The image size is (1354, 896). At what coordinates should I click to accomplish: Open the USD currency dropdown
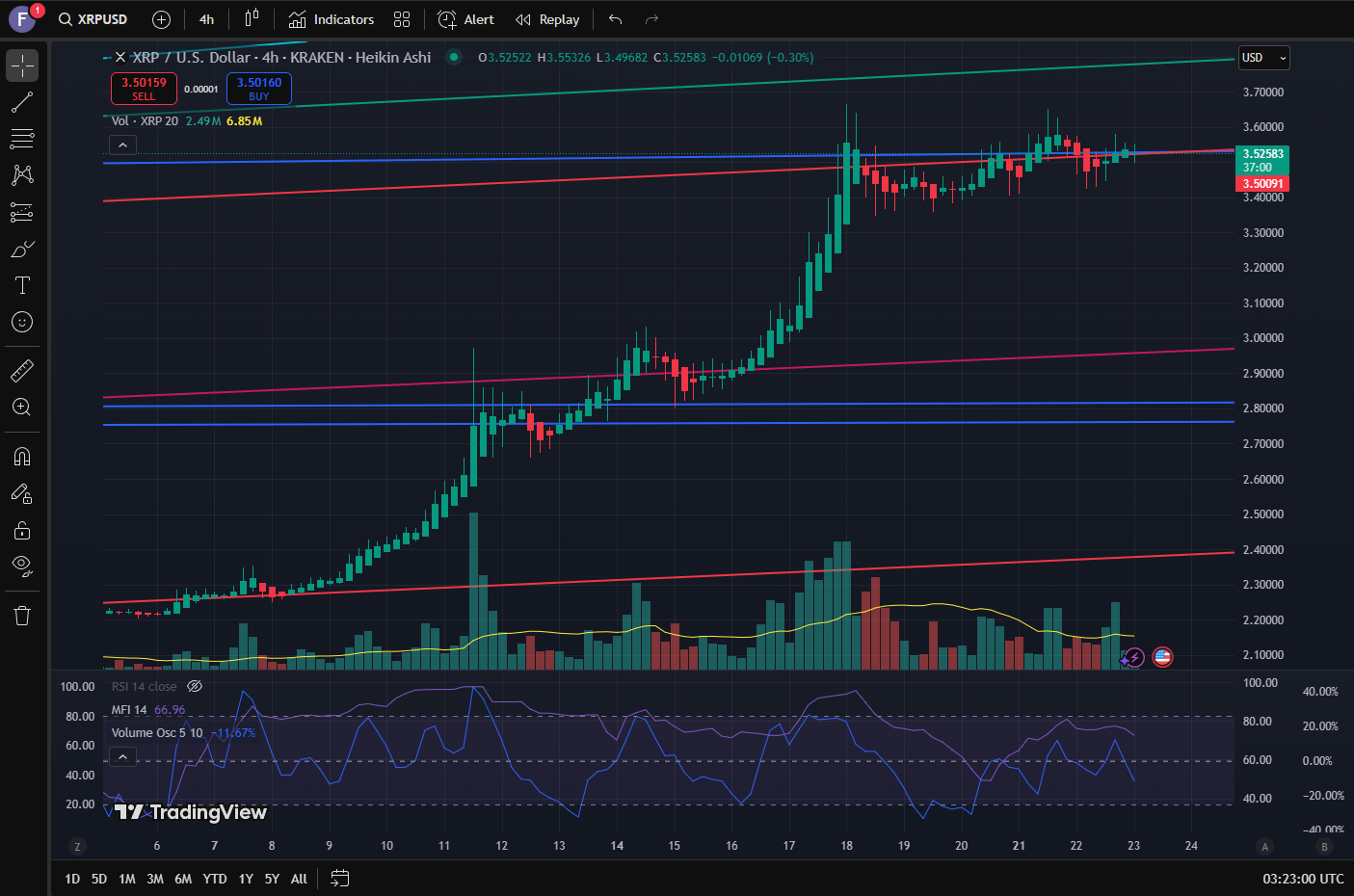click(x=1263, y=58)
